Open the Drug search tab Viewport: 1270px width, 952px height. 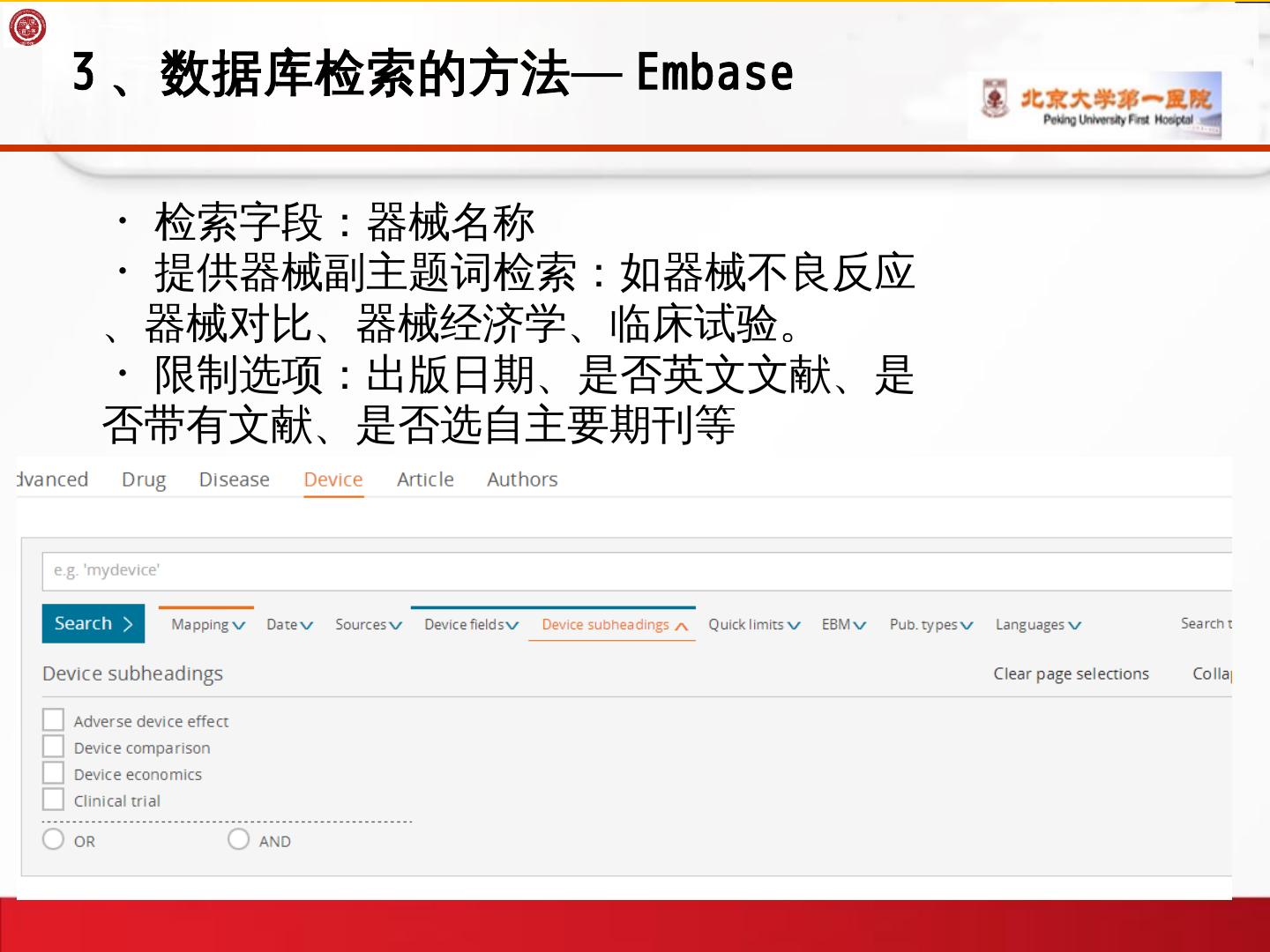pos(144,480)
